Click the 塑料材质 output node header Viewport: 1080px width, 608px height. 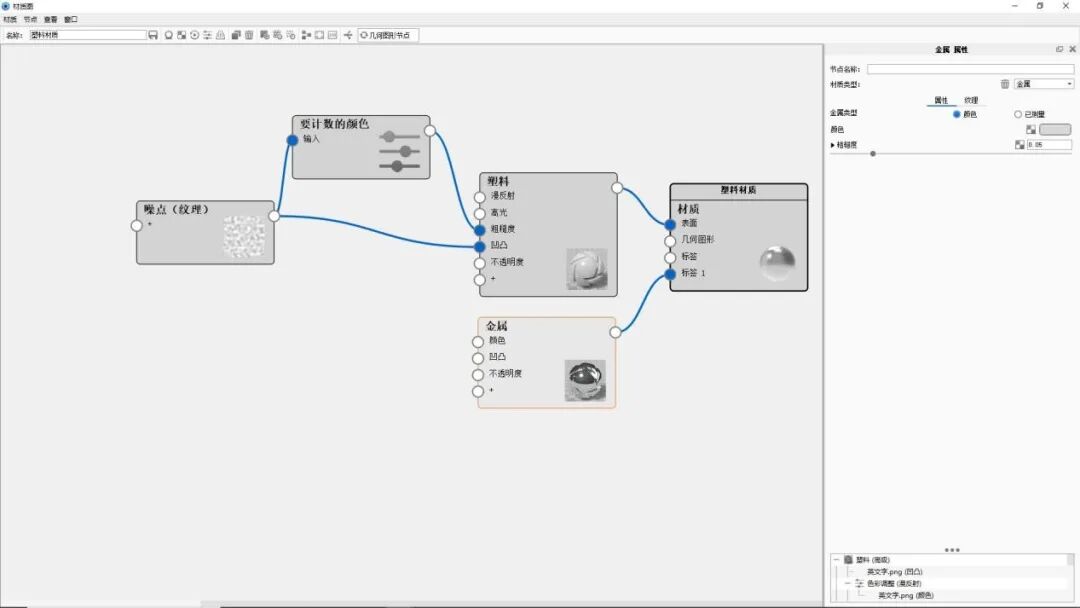(x=738, y=188)
